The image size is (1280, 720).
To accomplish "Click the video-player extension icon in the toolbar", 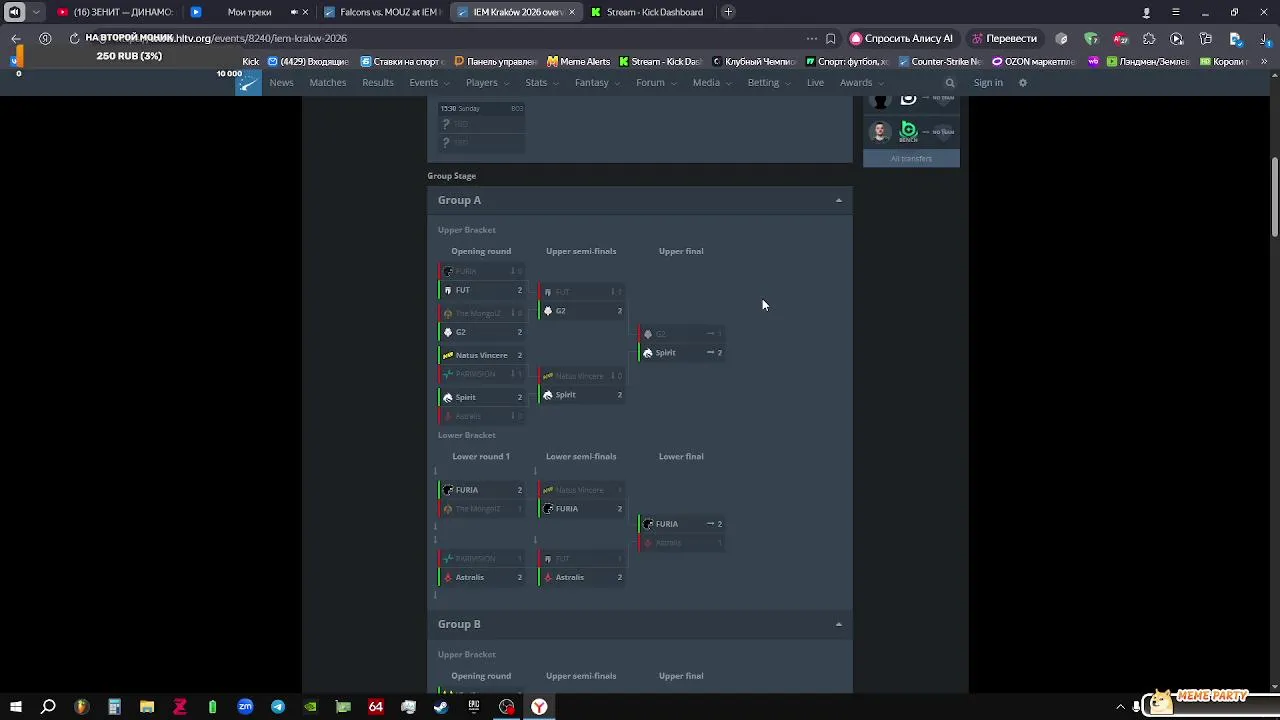I will (1177, 38).
